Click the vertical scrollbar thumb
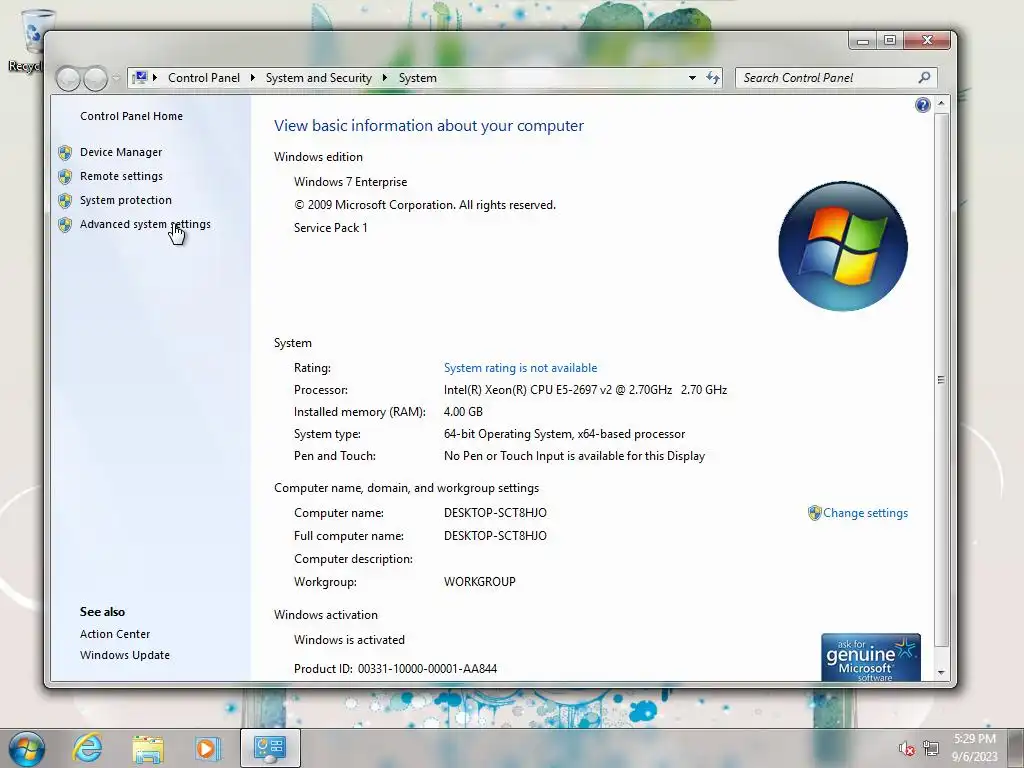 (941, 379)
